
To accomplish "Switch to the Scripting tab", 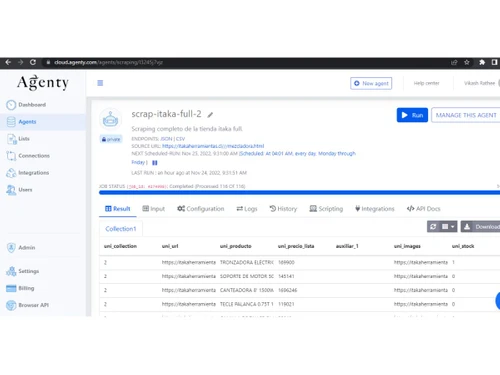I will click(x=326, y=209).
